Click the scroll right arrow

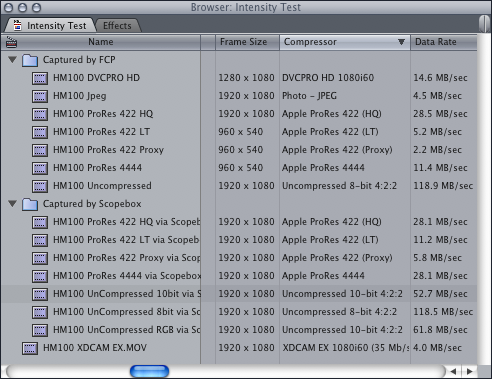pos(470,371)
